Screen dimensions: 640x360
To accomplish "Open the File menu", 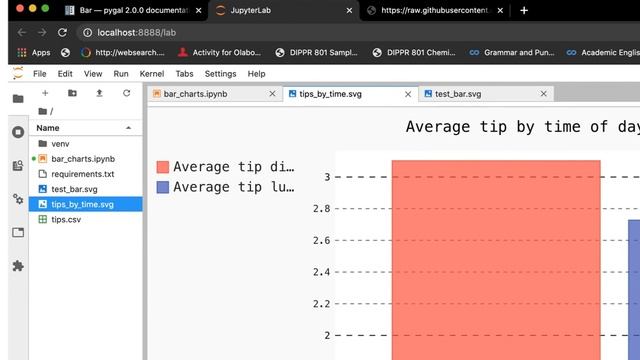I will point(40,74).
